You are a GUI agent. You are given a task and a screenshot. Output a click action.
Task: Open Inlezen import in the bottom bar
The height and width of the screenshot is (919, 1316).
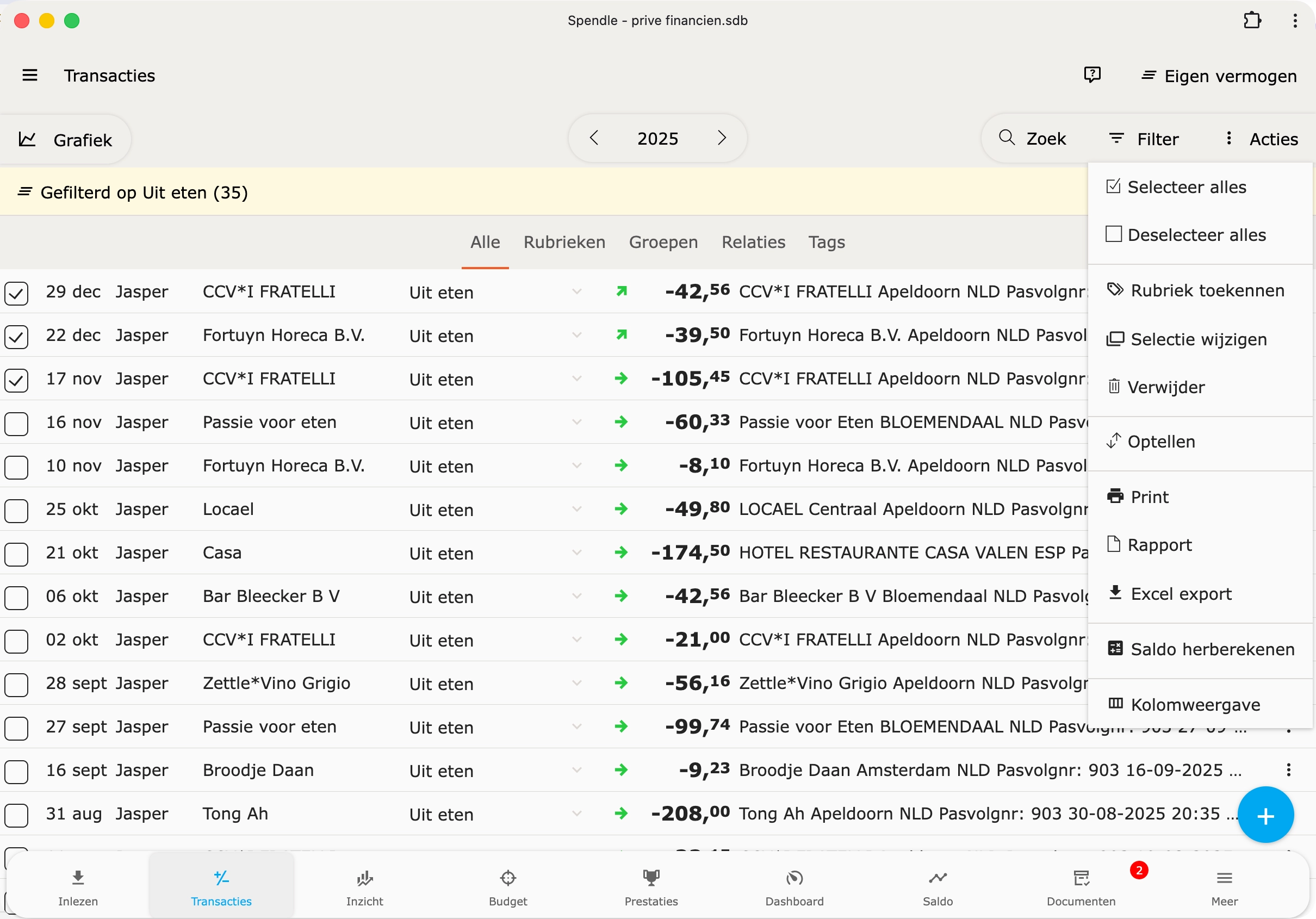click(x=78, y=887)
